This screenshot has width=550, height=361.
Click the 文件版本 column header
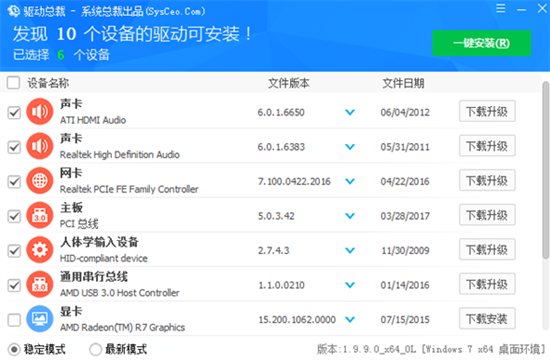289,83
